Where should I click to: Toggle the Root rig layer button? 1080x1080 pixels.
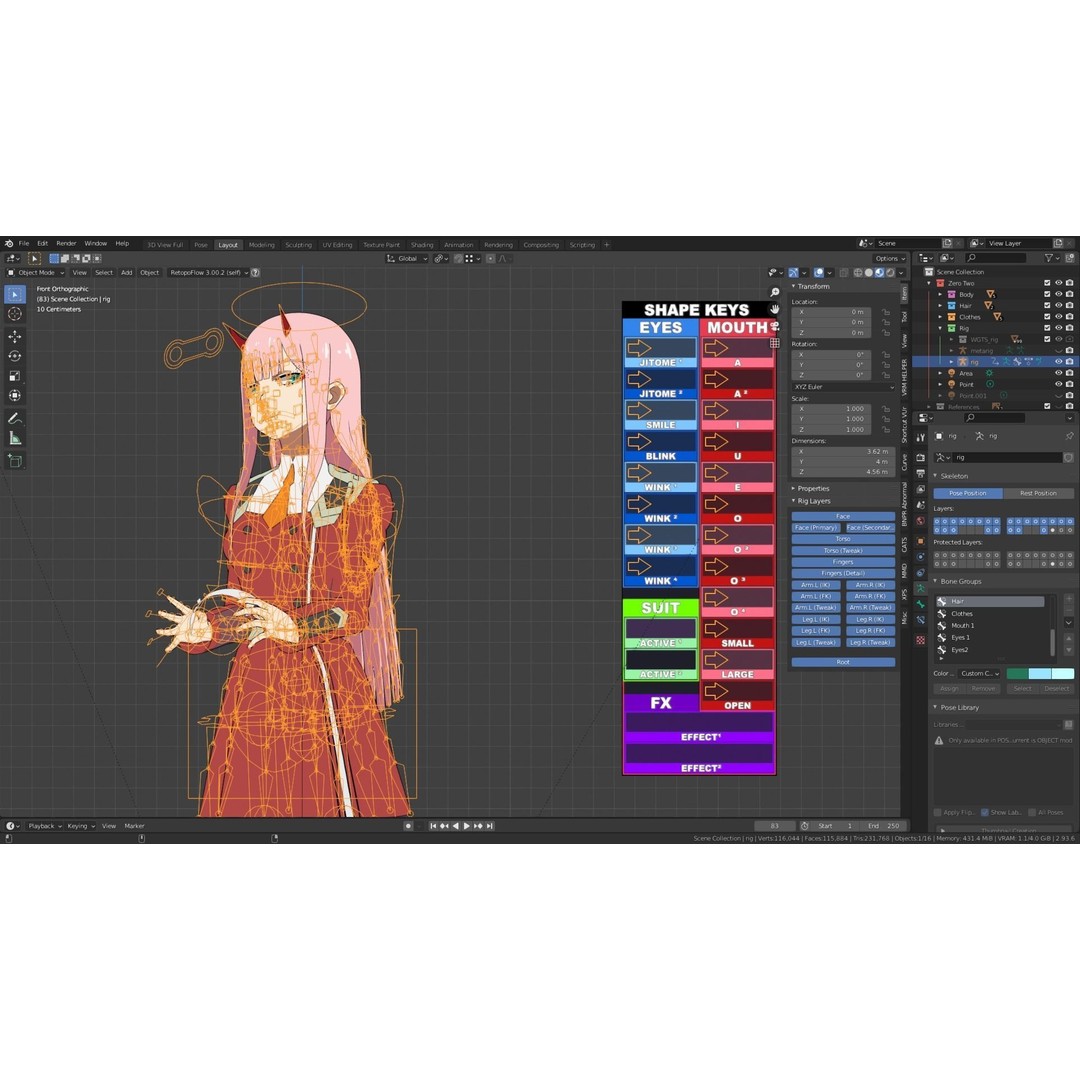pos(843,662)
